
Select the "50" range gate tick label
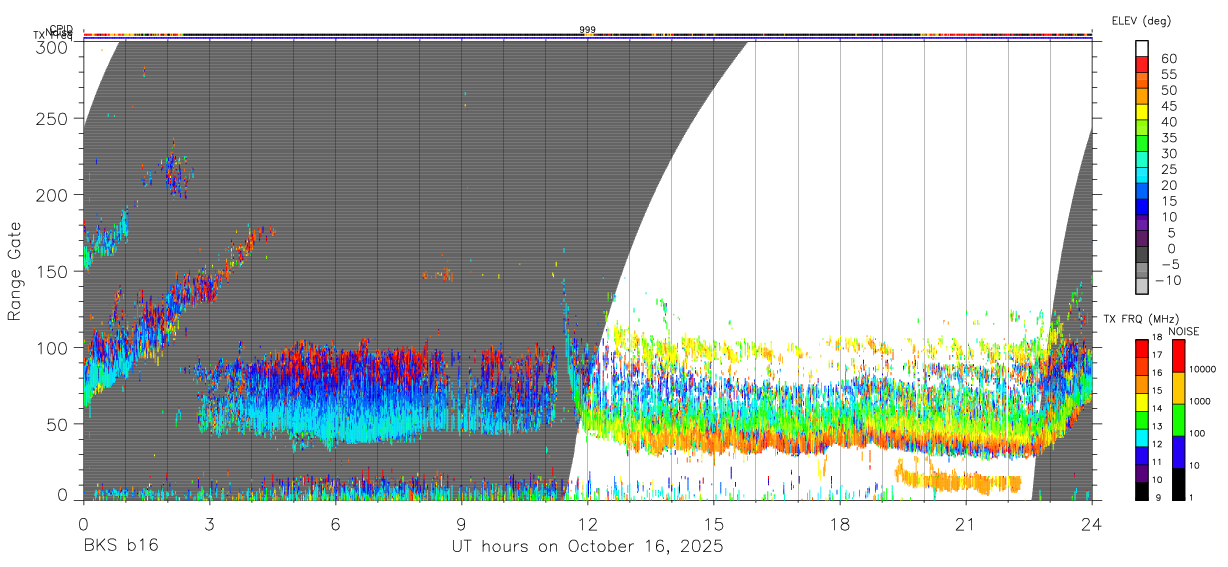(x=59, y=423)
